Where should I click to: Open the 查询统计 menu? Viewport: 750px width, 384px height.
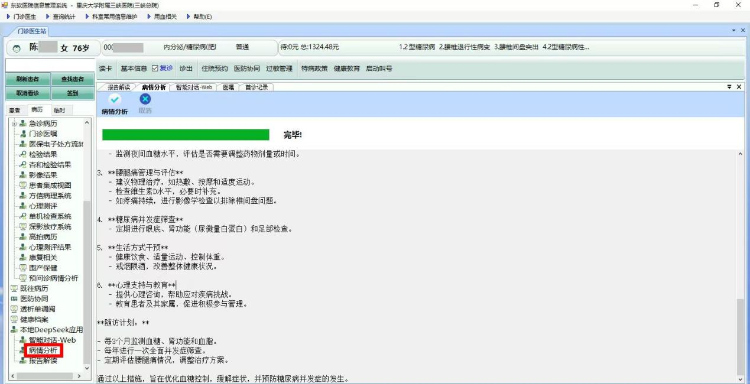61,16
